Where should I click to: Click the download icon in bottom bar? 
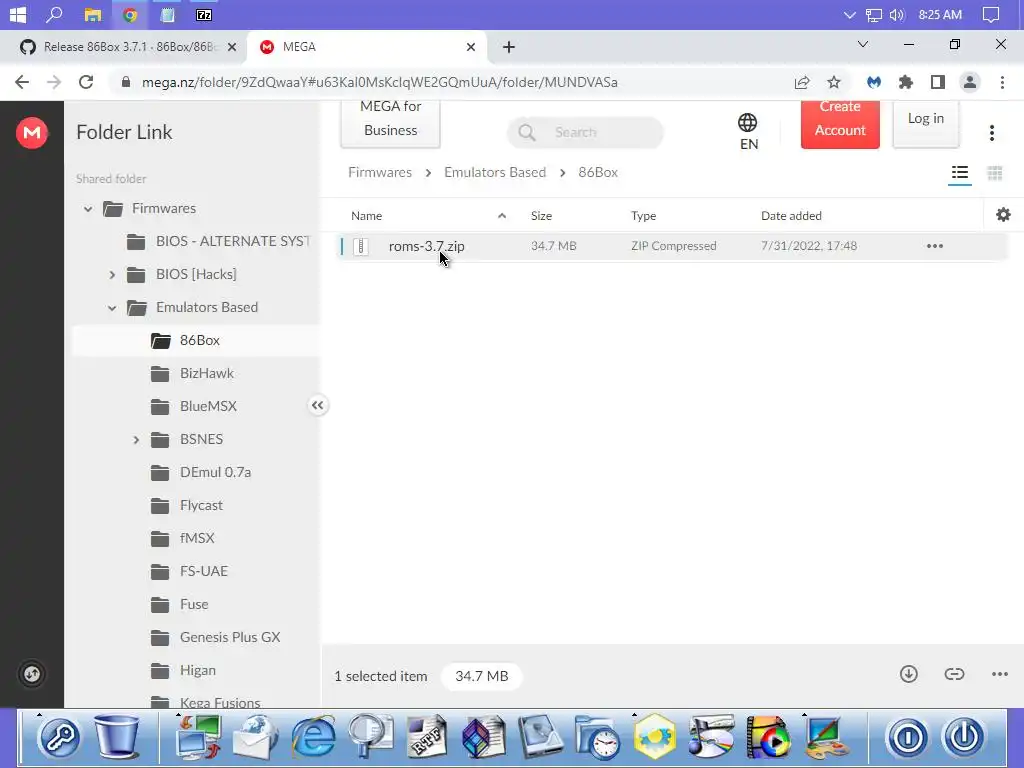click(x=908, y=674)
